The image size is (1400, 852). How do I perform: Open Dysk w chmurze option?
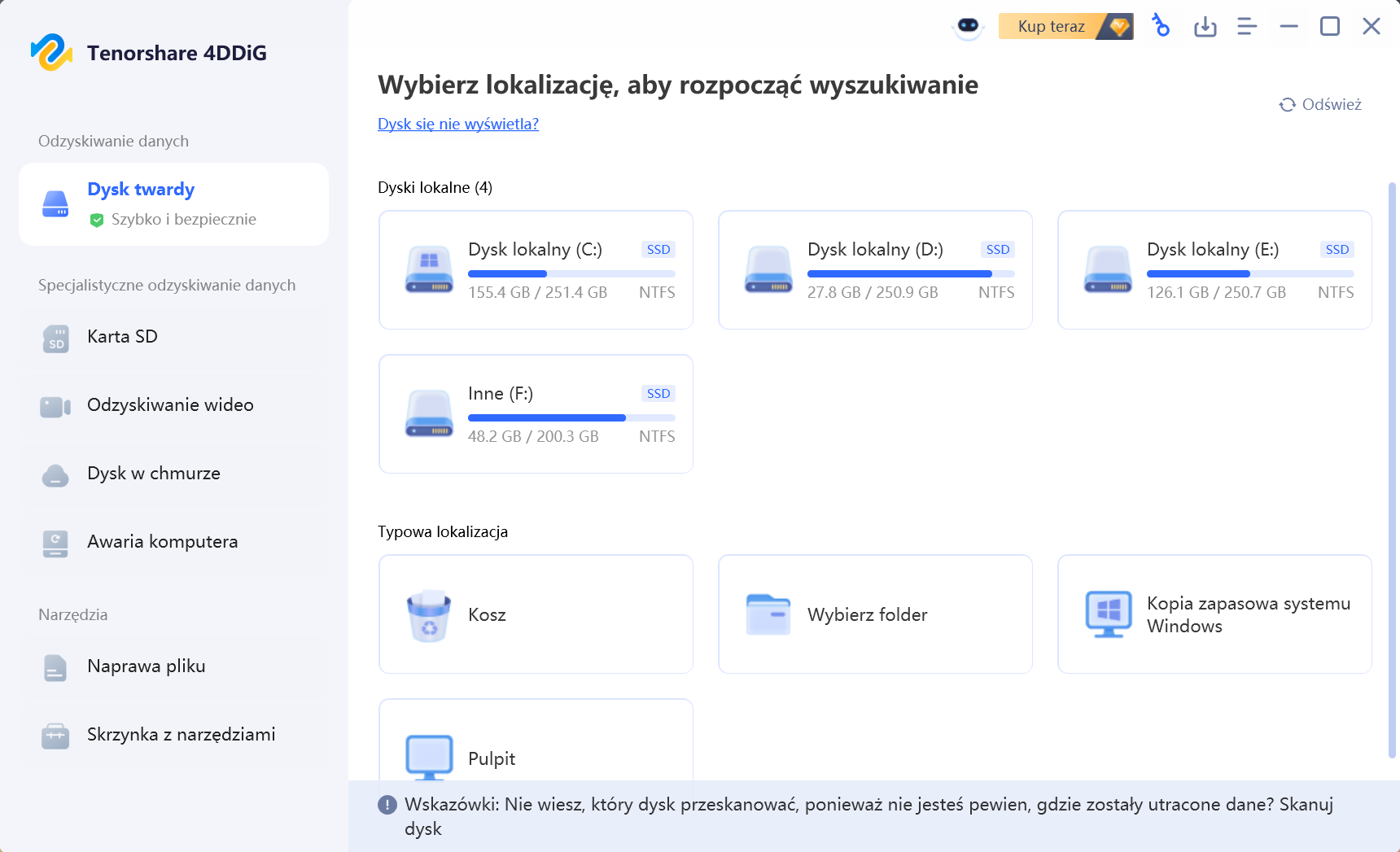pyautogui.click(x=173, y=474)
